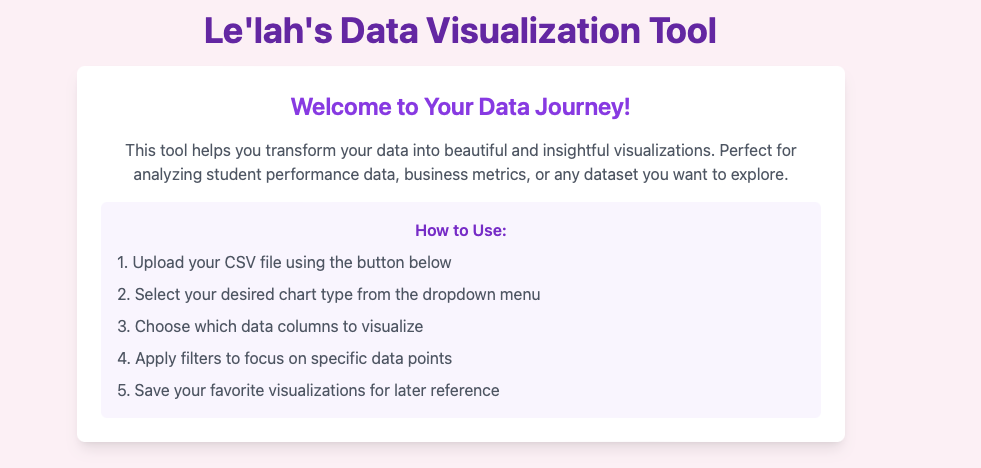
Task: Click step 3 about choosing data columns
Action: (270, 326)
